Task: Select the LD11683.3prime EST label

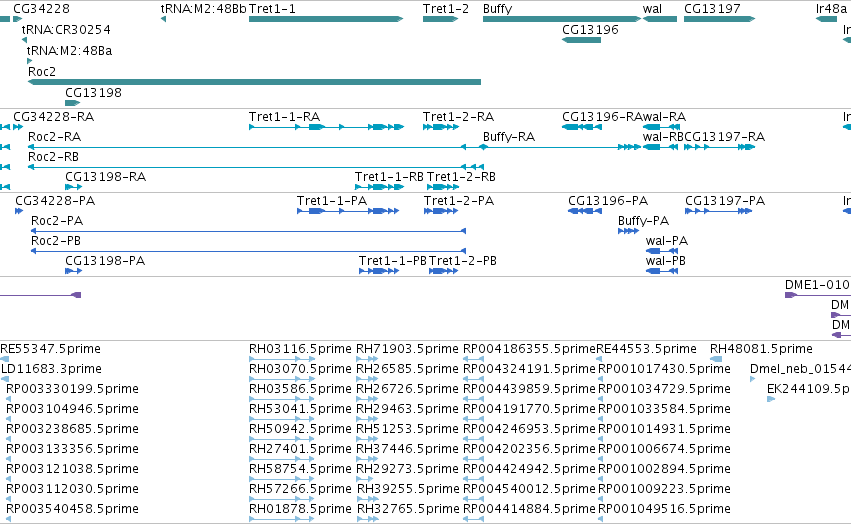Action: [51, 369]
